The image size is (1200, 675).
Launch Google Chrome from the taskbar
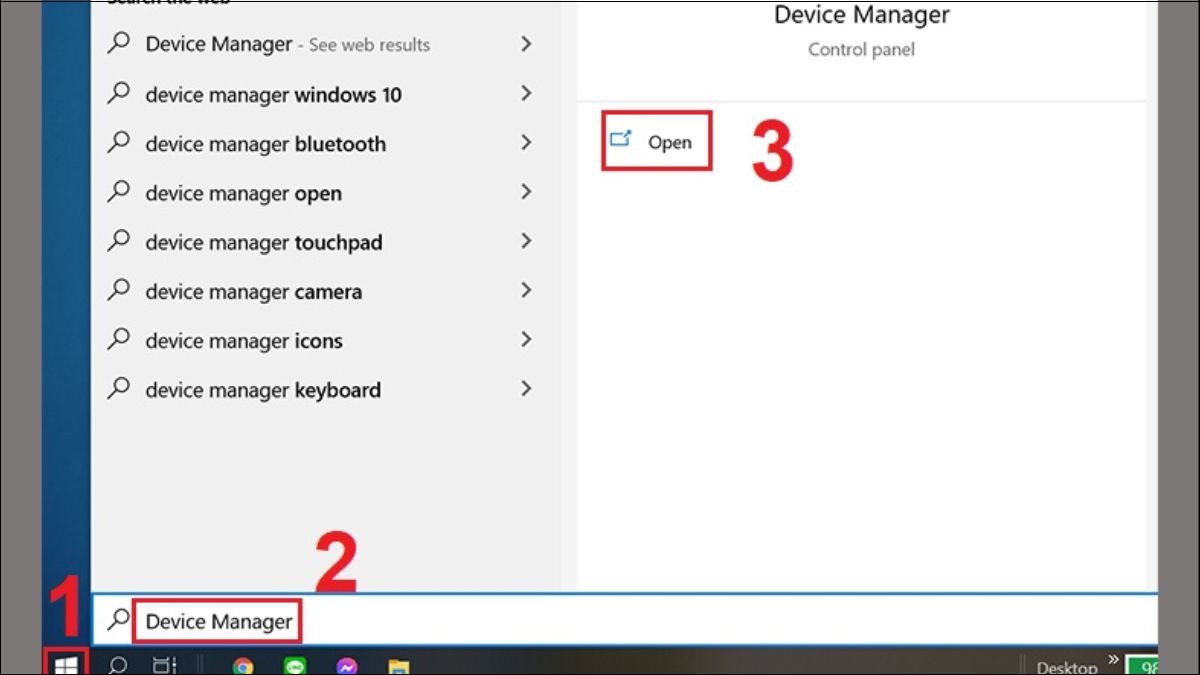click(x=243, y=666)
